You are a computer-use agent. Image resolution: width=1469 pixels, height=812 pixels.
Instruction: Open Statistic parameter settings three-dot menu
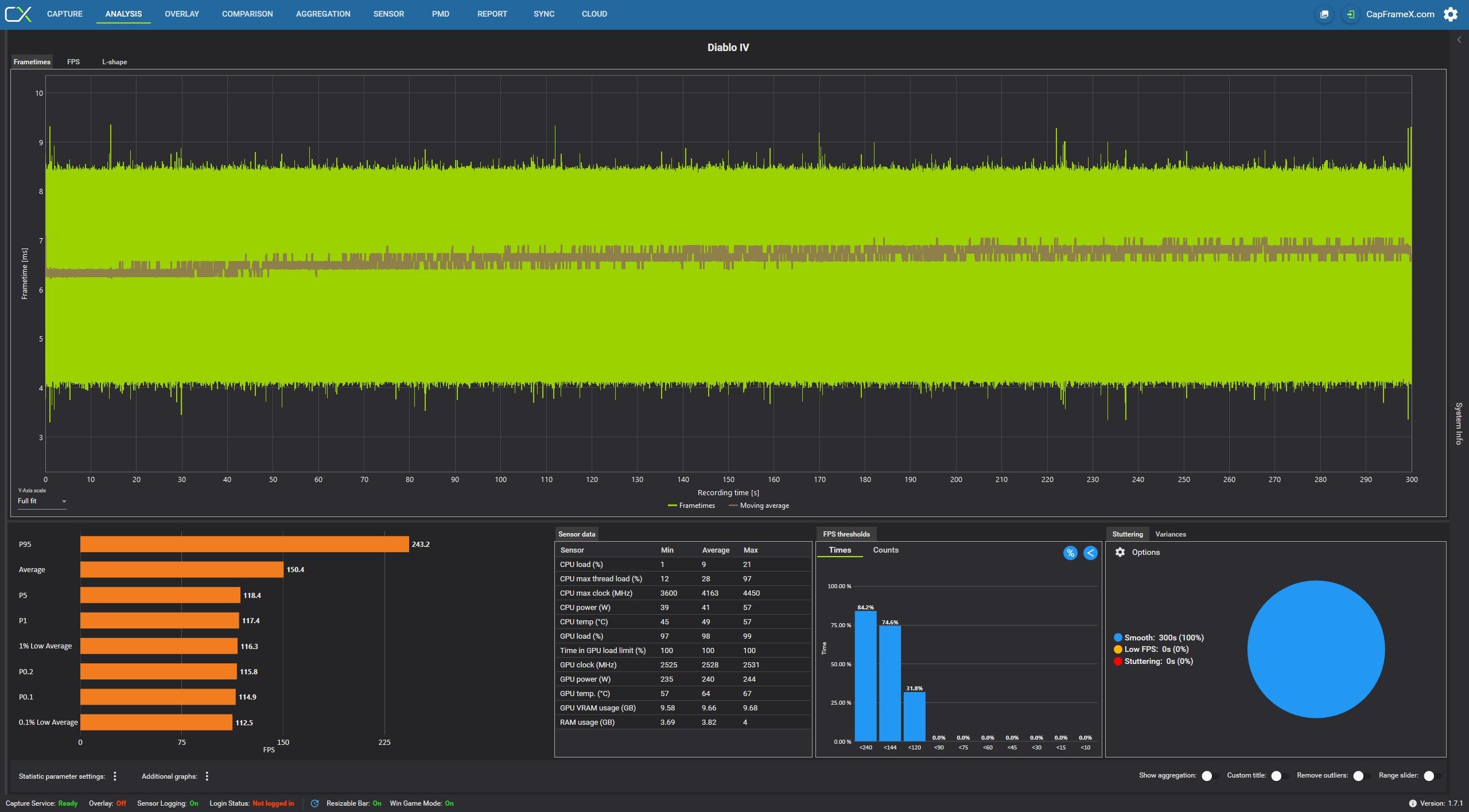coord(115,776)
